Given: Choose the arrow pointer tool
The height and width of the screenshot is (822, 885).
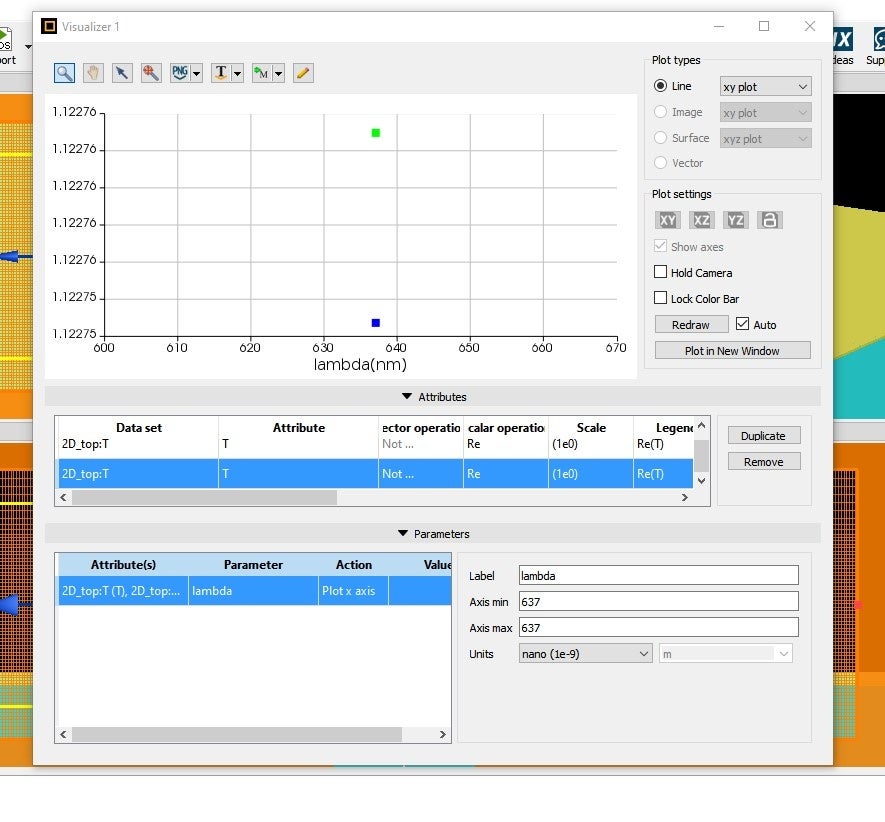Looking at the screenshot, I should (x=121, y=73).
